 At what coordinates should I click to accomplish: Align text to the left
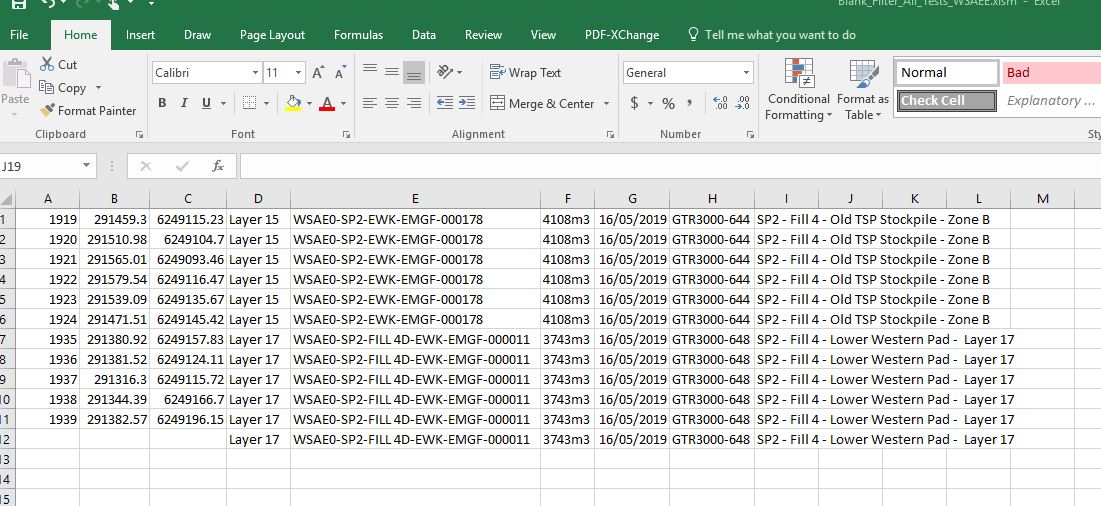pos(370,103)
